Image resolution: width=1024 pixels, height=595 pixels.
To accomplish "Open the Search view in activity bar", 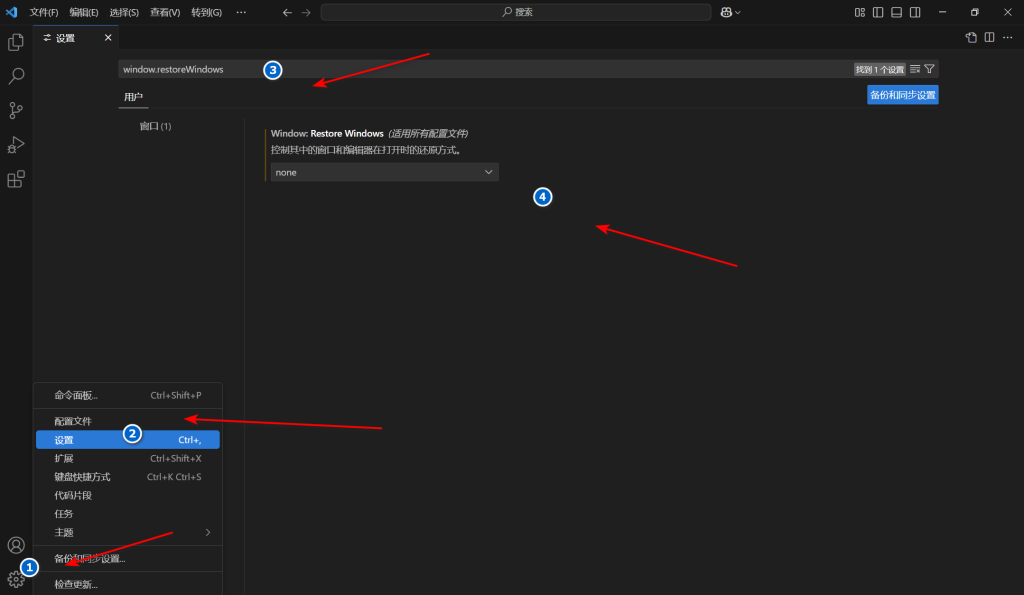I will click(16, 76).
